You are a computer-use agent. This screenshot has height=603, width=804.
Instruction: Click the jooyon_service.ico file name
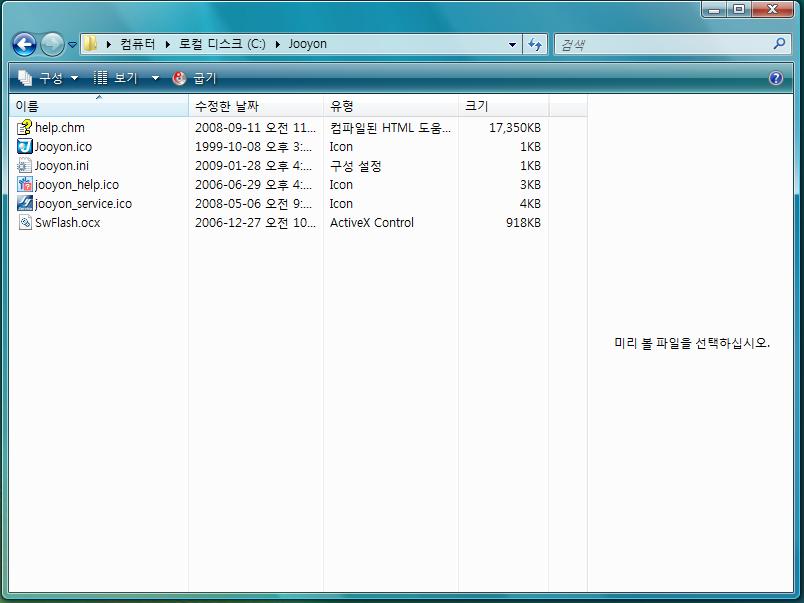[x=83, y=204]
